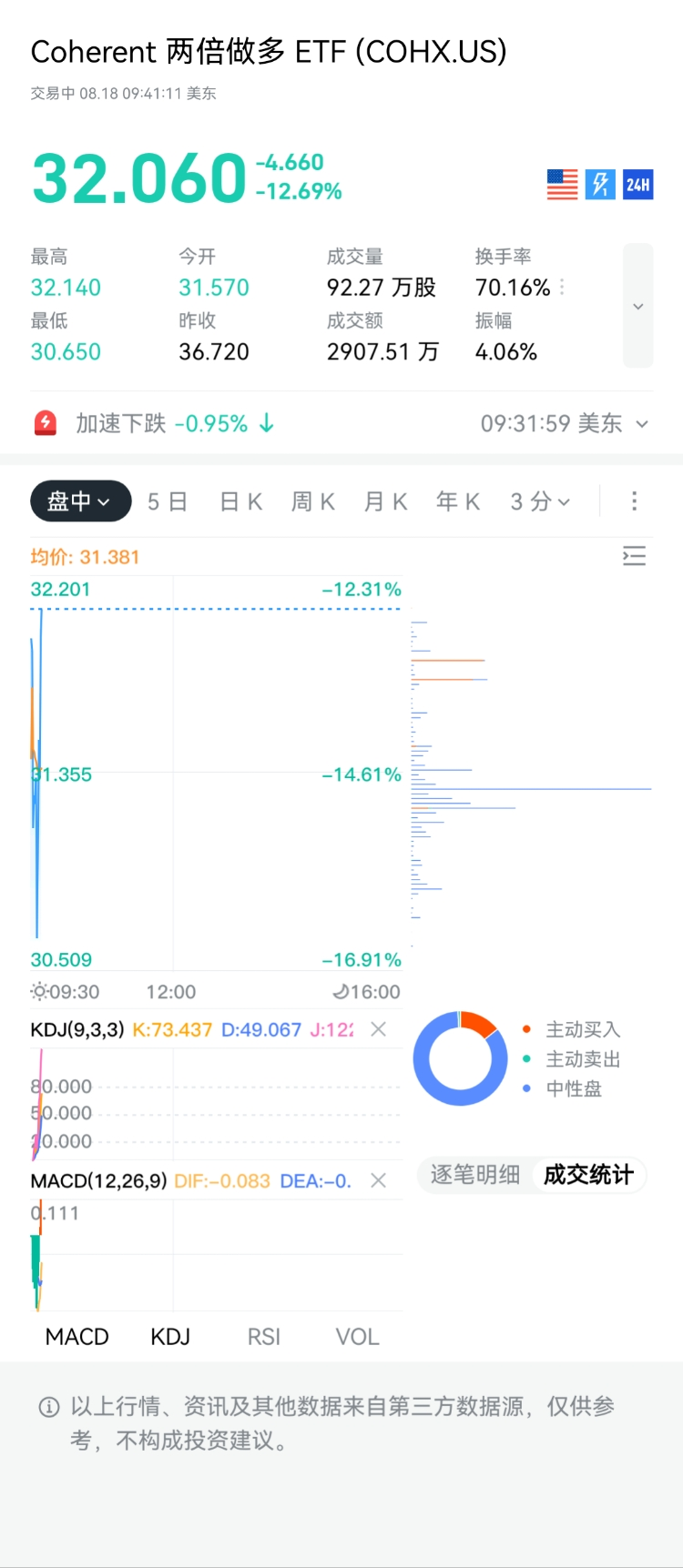The height and width of the screenshot is (1568, 683).
Task: Expand the quote details chevron panel
Action: pos(638,306)
